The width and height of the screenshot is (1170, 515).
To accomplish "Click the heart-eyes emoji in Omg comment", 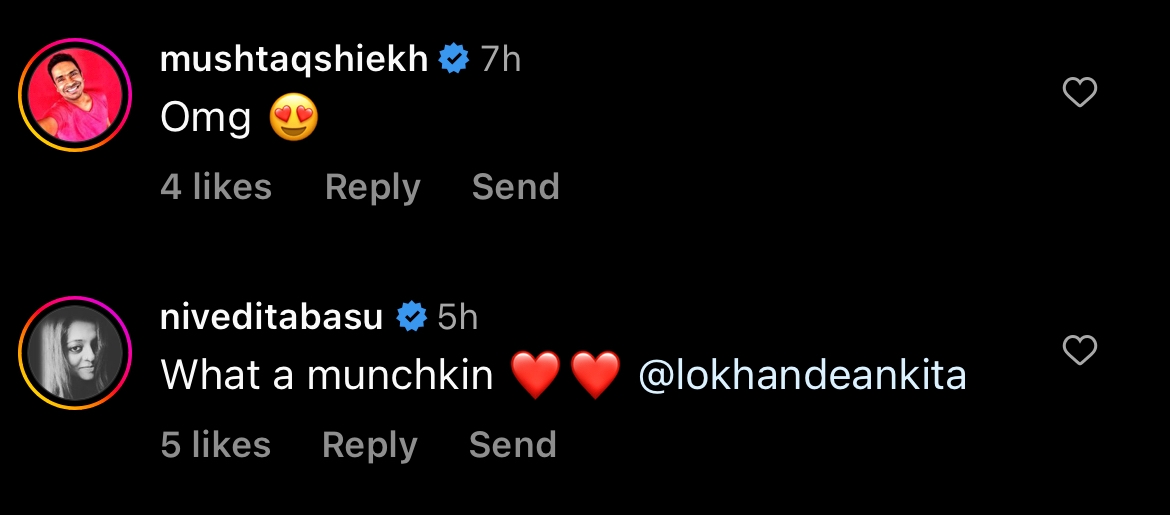I will (294, 121).
